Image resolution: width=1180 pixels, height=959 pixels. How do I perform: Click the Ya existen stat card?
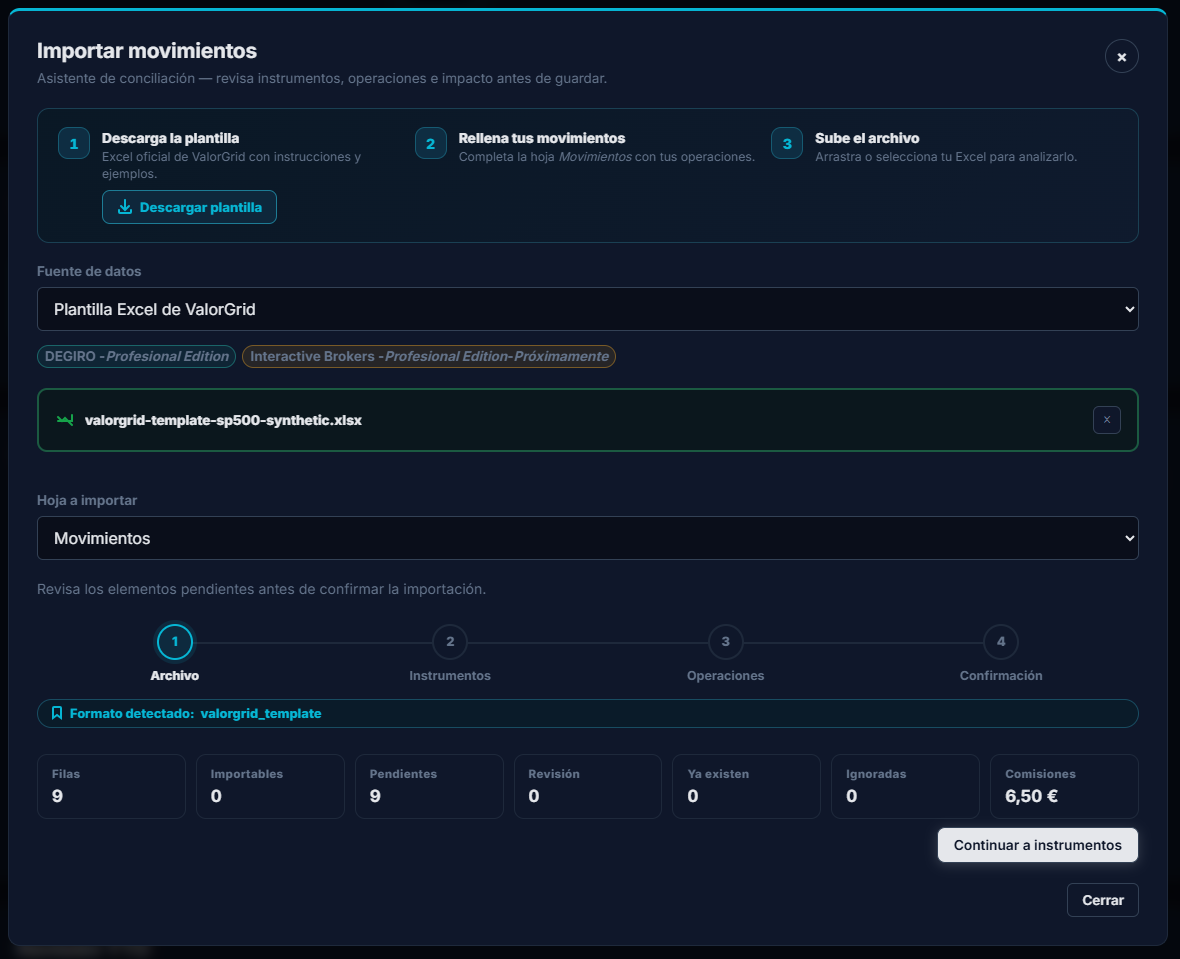click(747, 787)
